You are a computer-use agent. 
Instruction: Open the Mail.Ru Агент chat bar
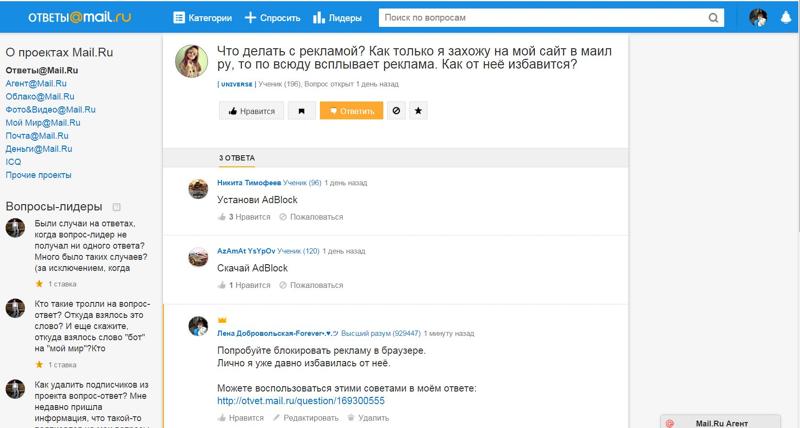720,423
